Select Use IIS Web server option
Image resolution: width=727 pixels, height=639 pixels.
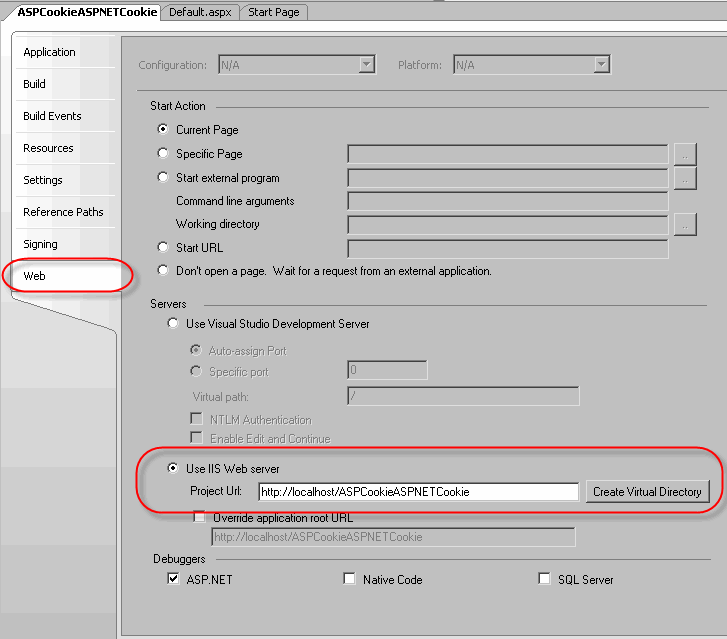click(174, 470)
